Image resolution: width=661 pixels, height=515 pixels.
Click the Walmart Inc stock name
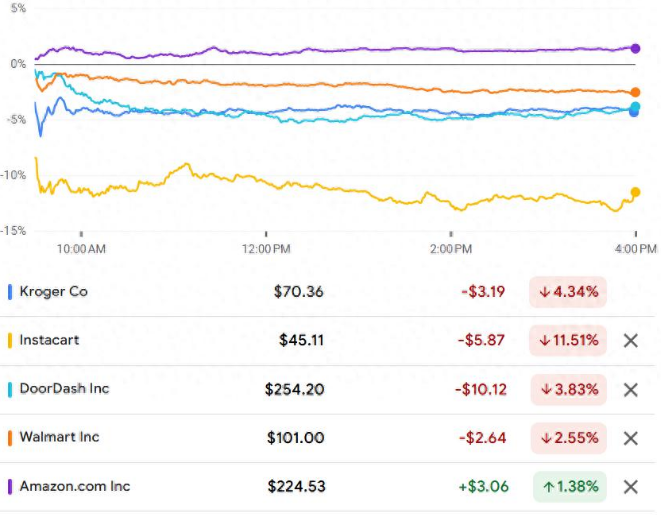[59, 437]
